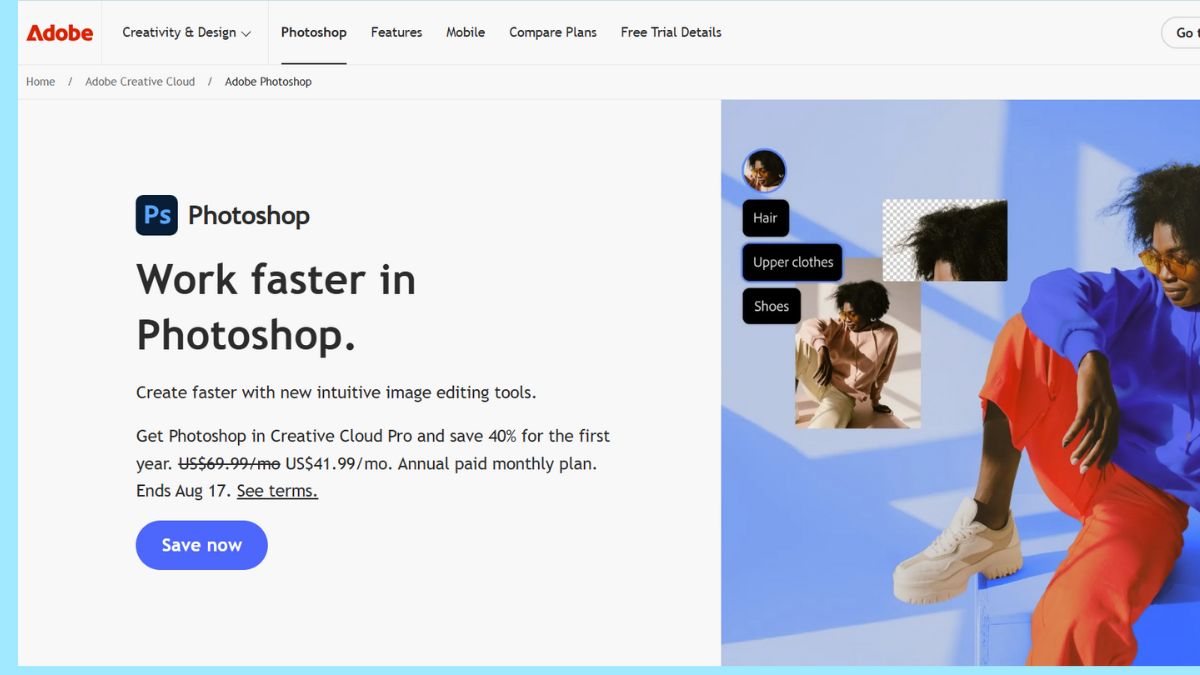
Task: Click the pink sweater photo thumbnail
Action: pos(858,353)
